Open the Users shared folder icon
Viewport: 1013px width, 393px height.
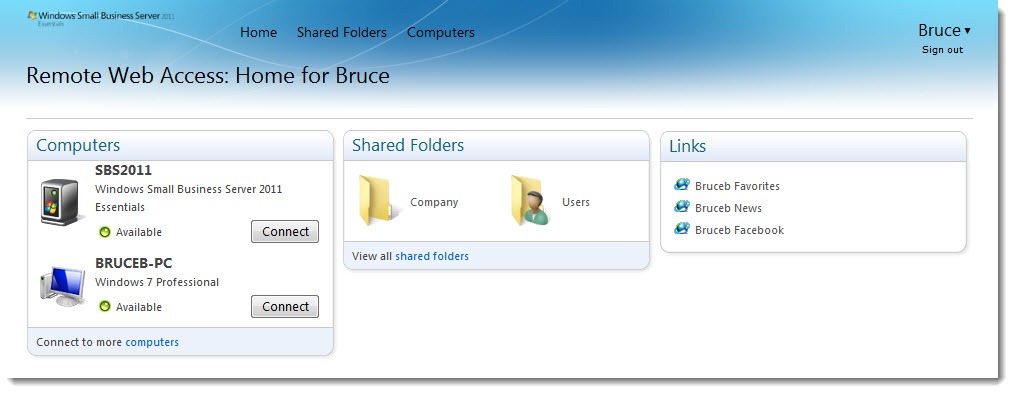click(530, 200)
